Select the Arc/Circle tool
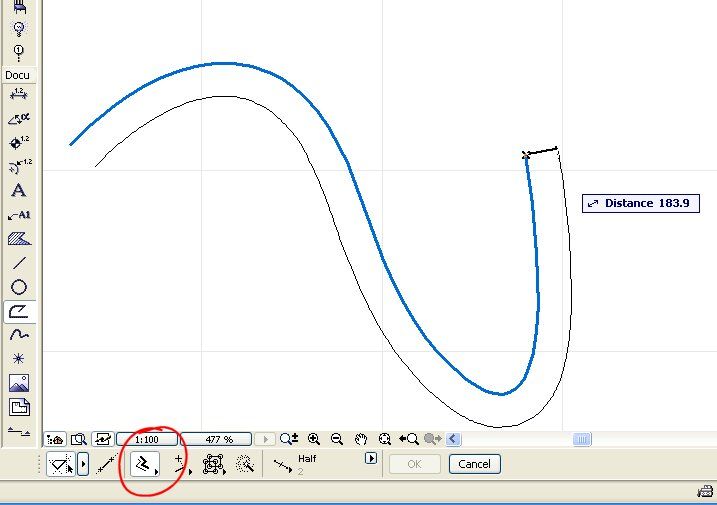The height and width of the screenshot is (505, 717). click(x=19, y=287)
